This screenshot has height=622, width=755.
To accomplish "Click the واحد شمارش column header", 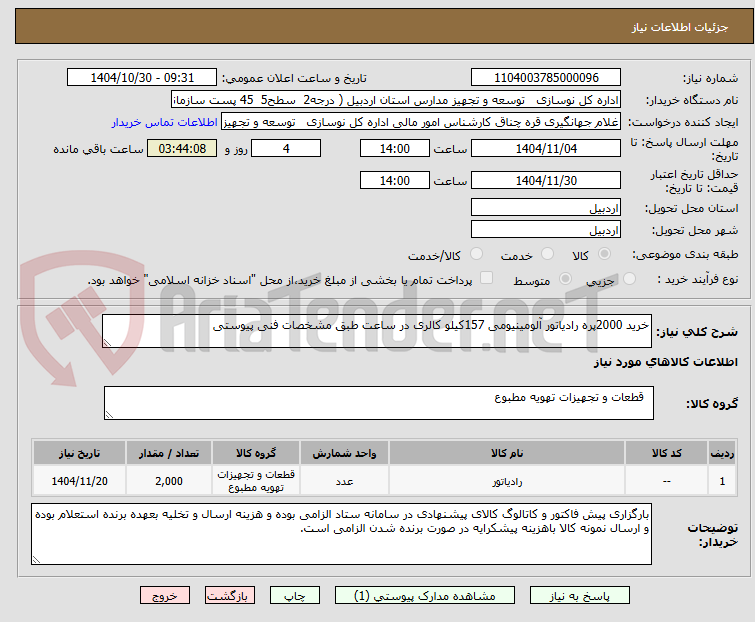I will [344, 453].
